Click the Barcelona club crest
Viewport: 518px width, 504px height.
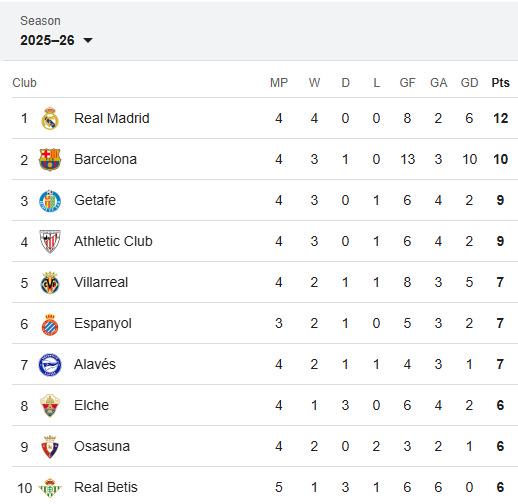(x=50, y=159)
